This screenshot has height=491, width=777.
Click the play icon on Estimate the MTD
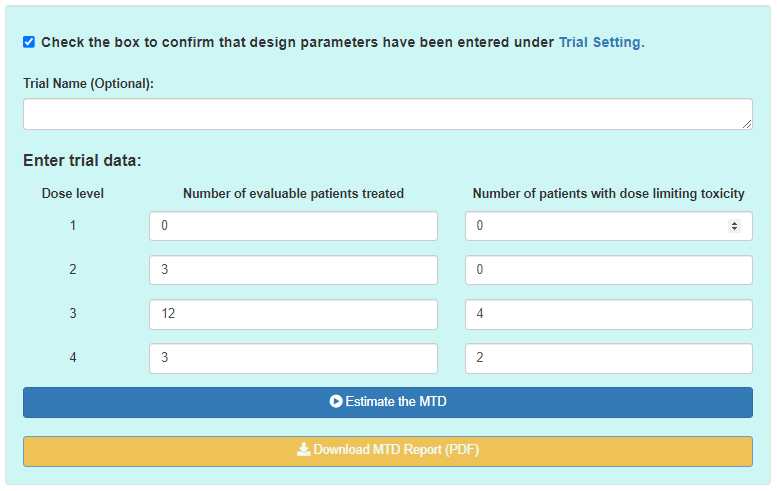pos(336,402)
